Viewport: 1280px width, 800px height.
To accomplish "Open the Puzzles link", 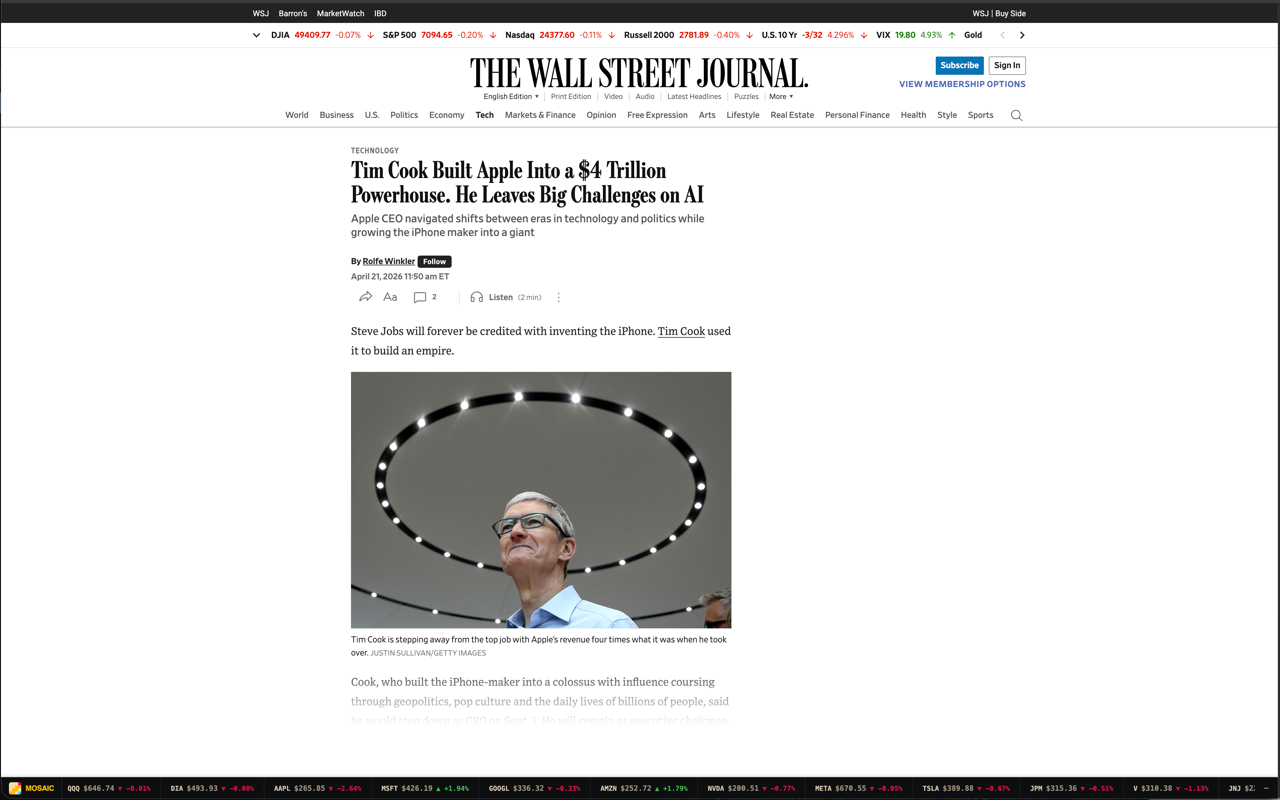I will pyautogui.click(x=746, y=97).
